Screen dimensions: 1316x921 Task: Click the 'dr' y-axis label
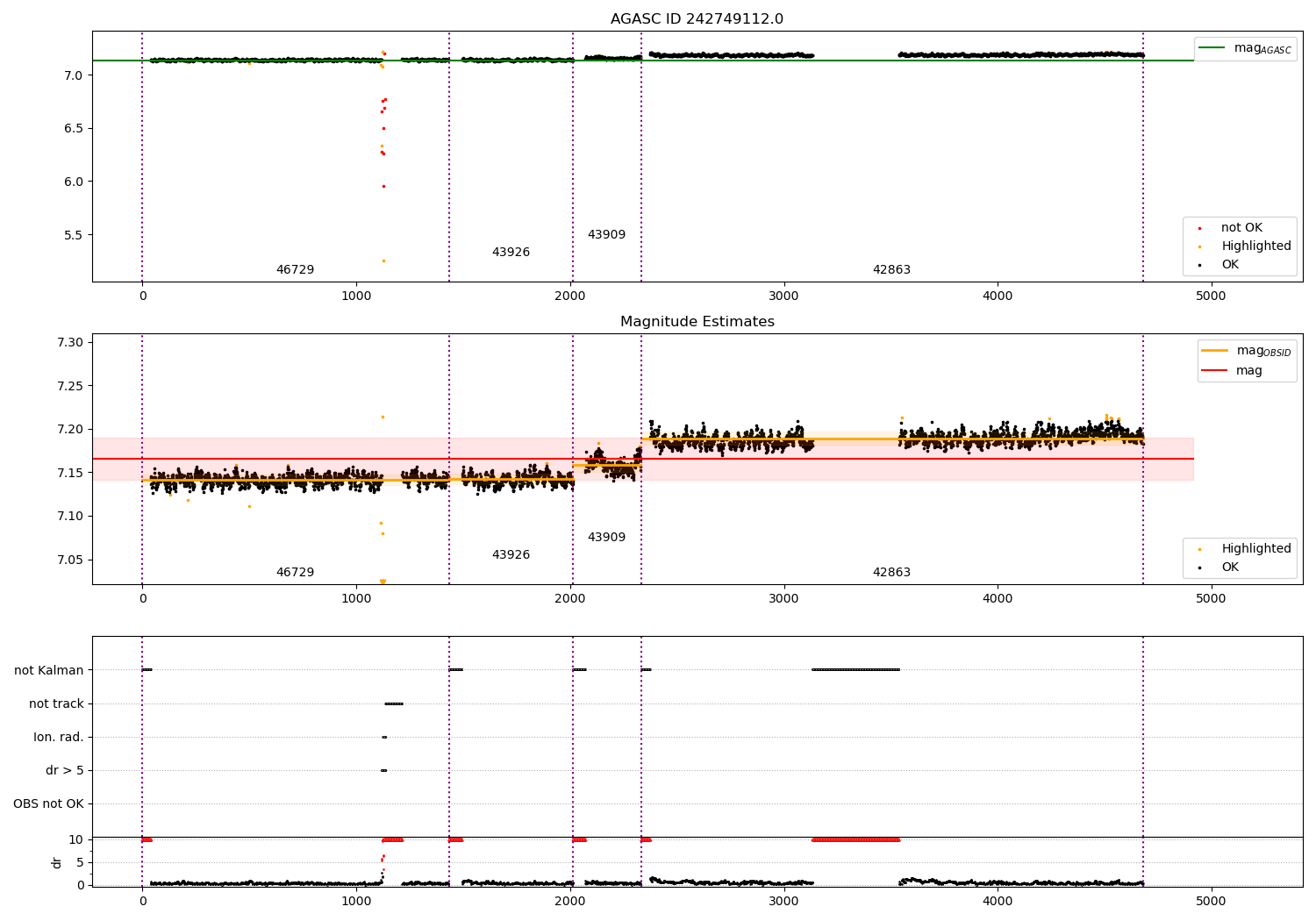point(57,863)
